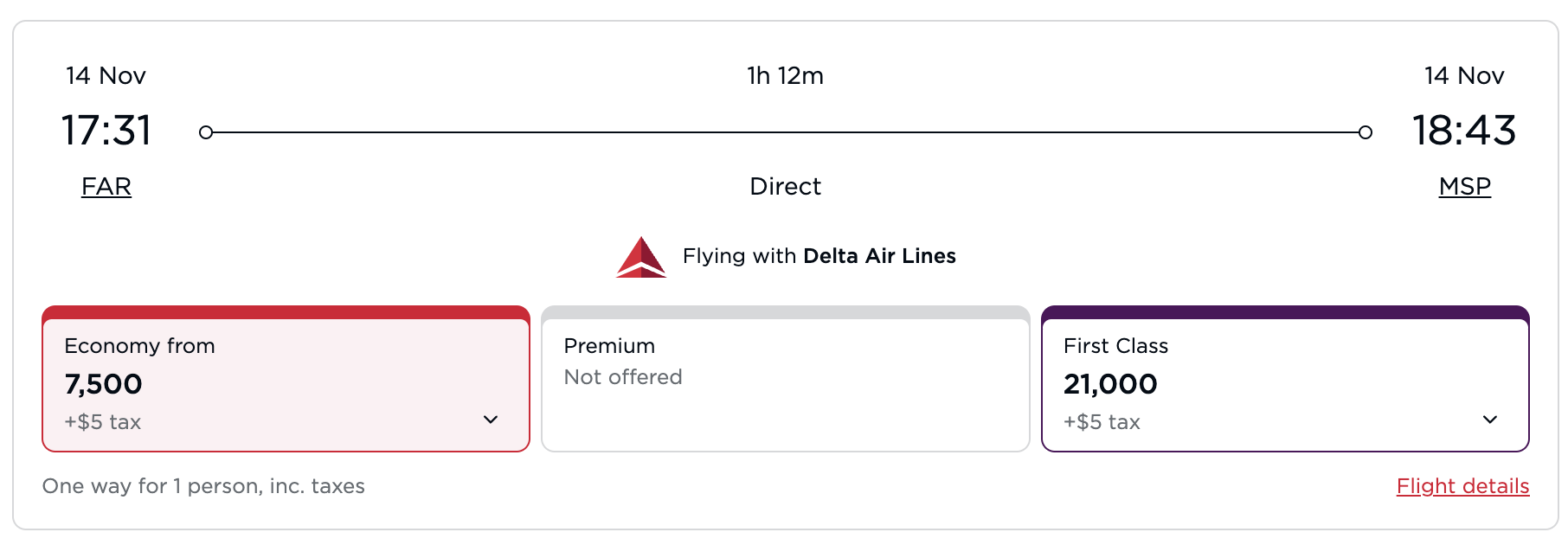Expand the Economy fare chevron
Image resolution: width=1568 pixels, height=545 pixels.
click(491, 419)
